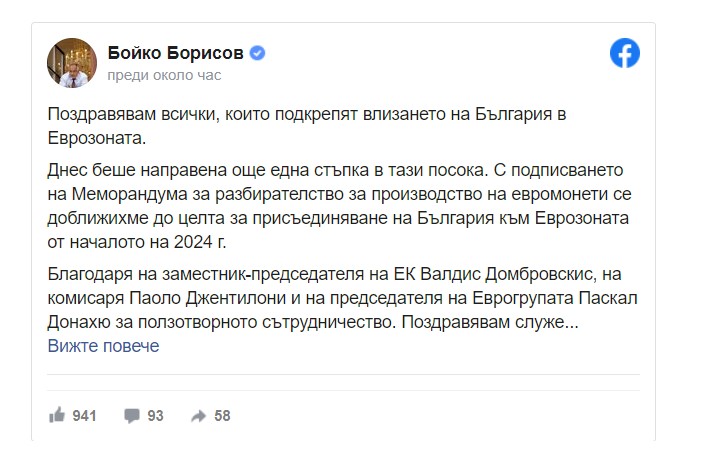Click the blue verified badge
Viewport: 710px width, 465px height.
click(257, 53)
